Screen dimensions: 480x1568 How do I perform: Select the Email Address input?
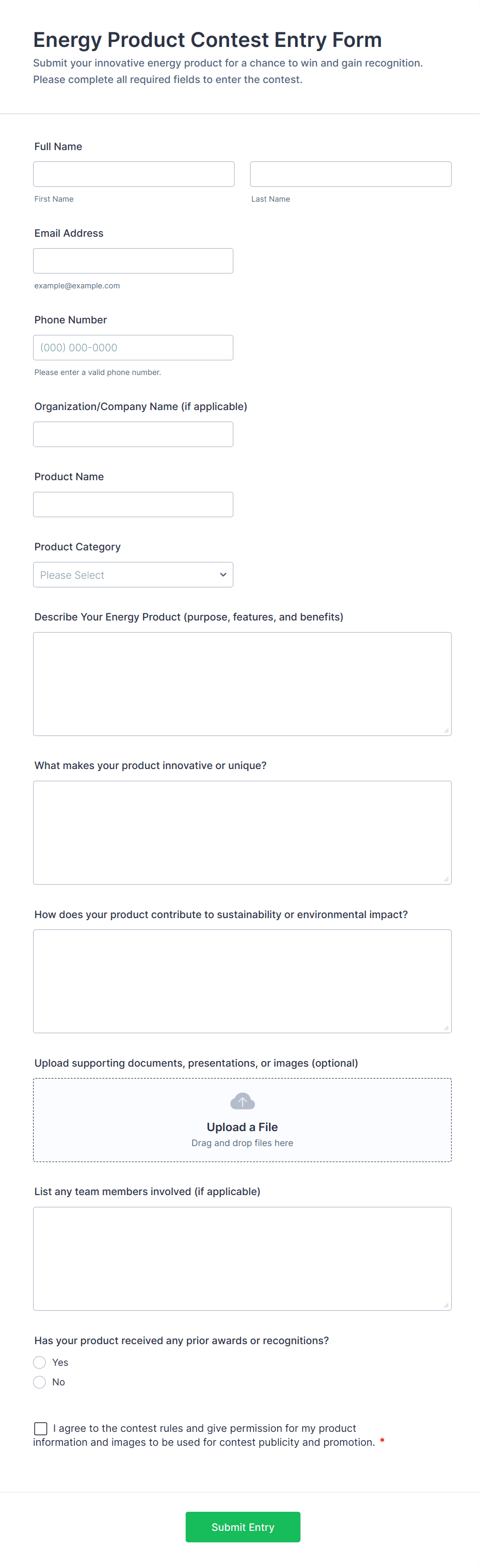click(133, 260)
